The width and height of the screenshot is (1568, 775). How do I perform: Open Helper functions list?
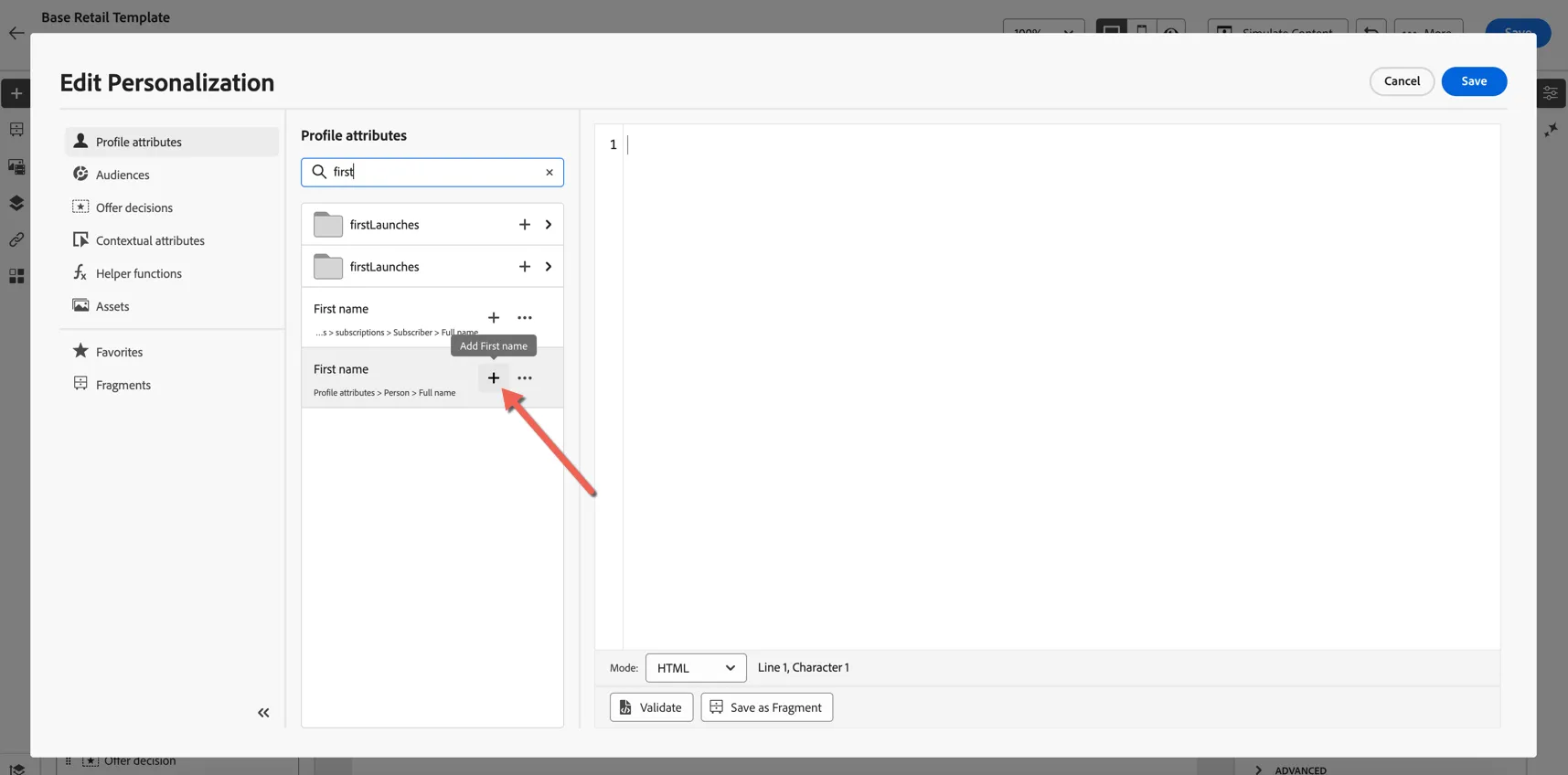(x=172, y=273)
